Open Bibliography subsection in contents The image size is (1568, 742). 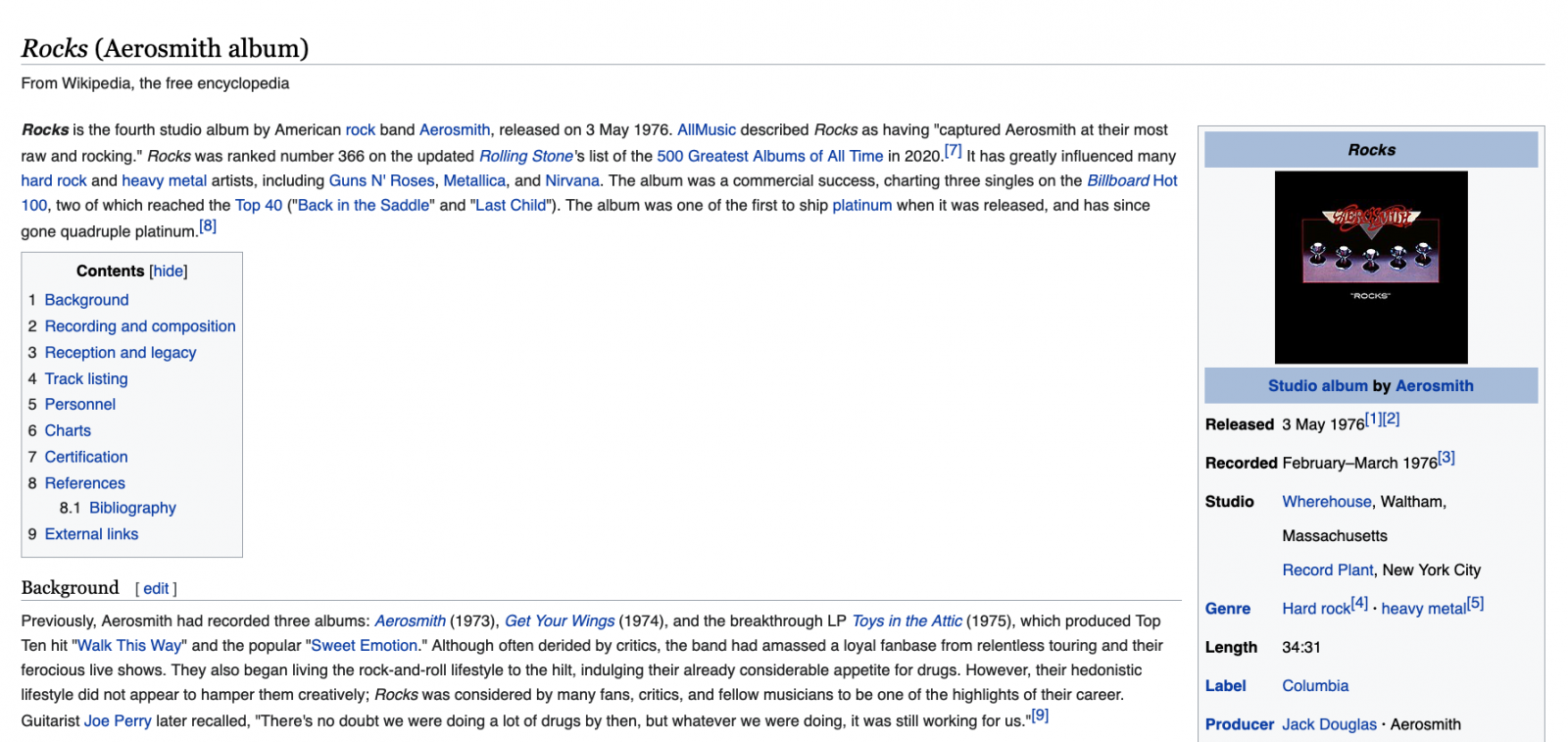coord(132,508)
